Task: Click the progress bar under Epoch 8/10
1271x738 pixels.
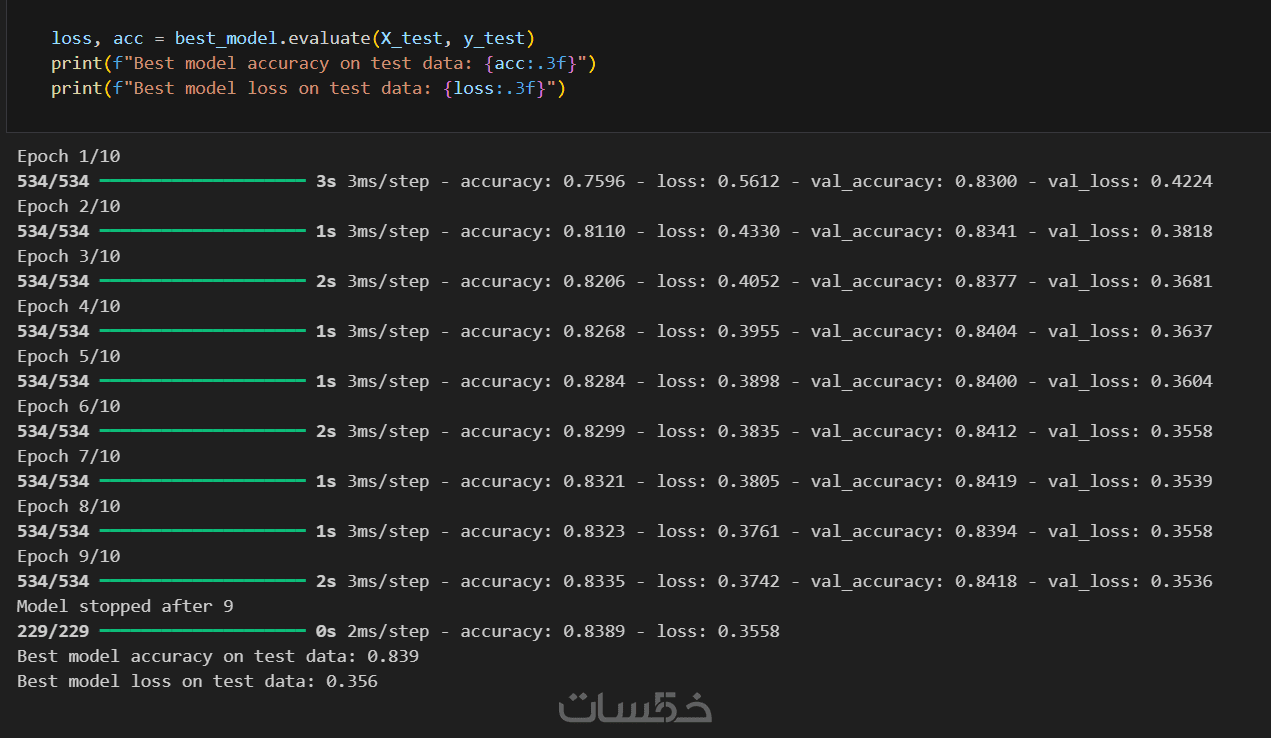Action: tap(202, 531)
